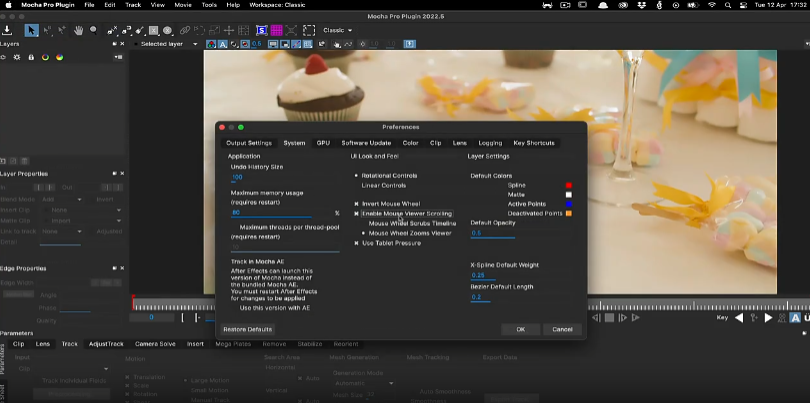Open the Logging preferences tab

pos(490,143)
